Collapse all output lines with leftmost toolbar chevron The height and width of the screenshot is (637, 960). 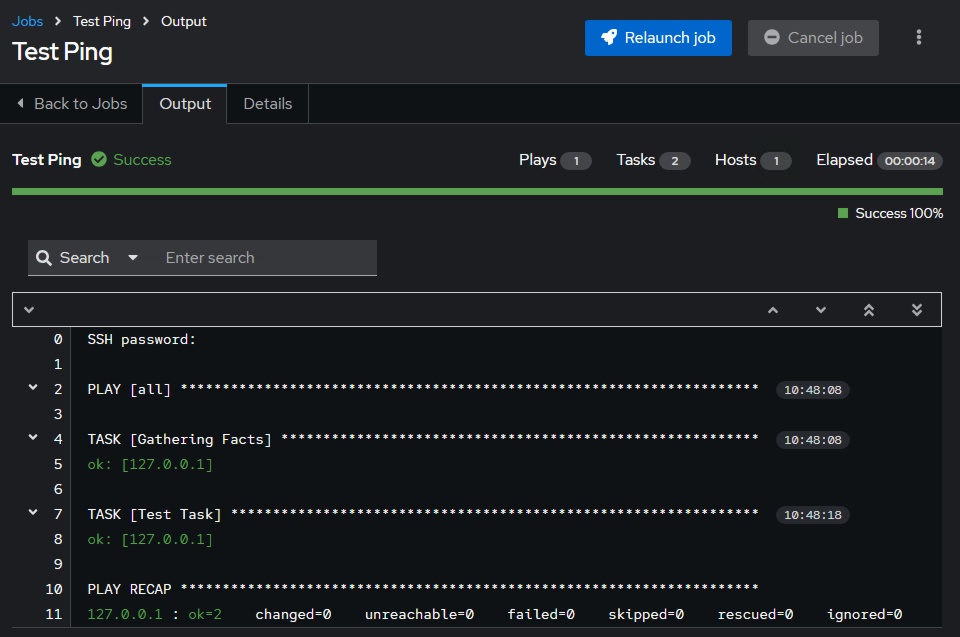click(29, 309)
